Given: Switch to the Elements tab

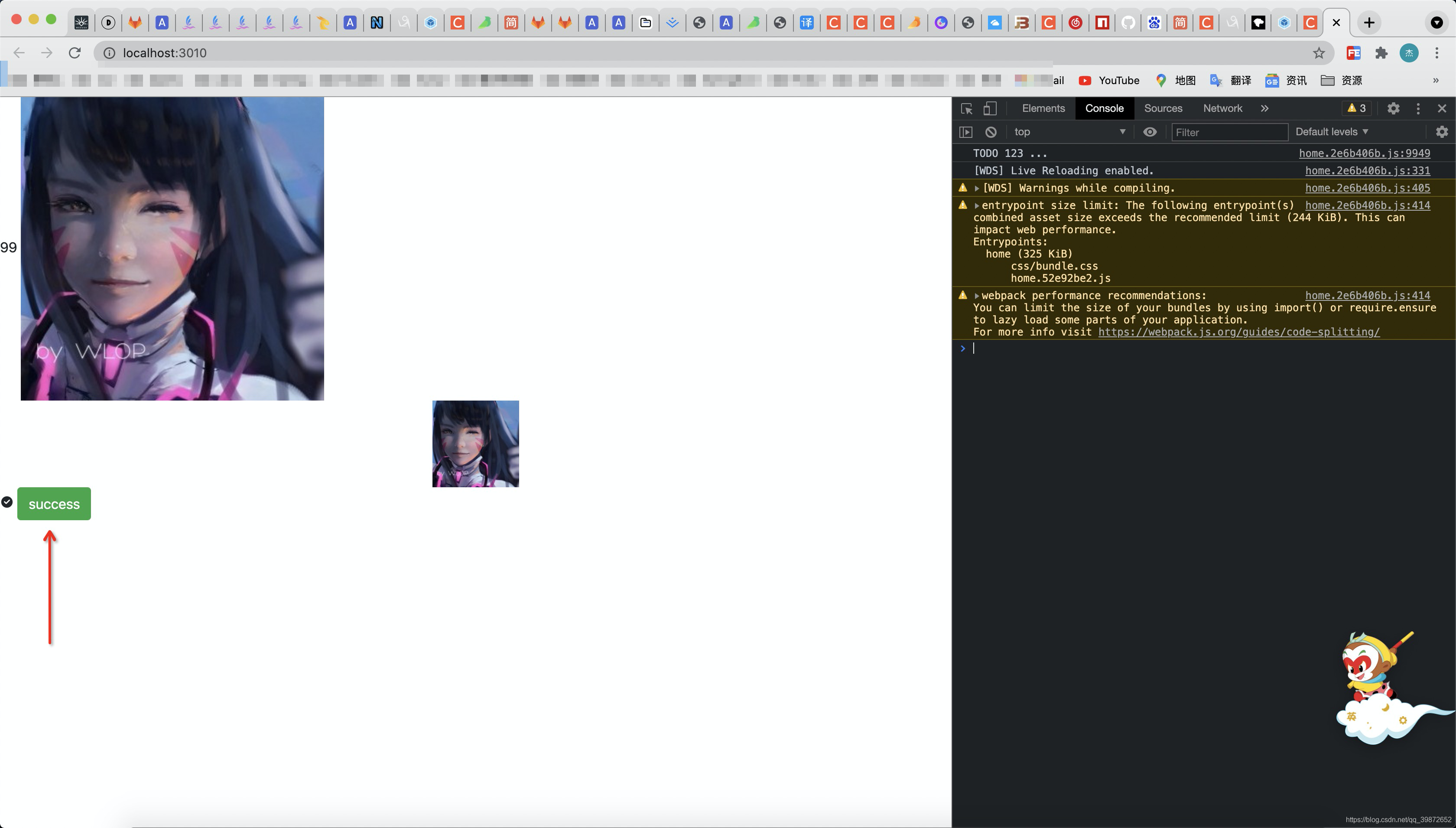Looking at the screenshot, I should pyautogui.click(x=1043, y=109).
